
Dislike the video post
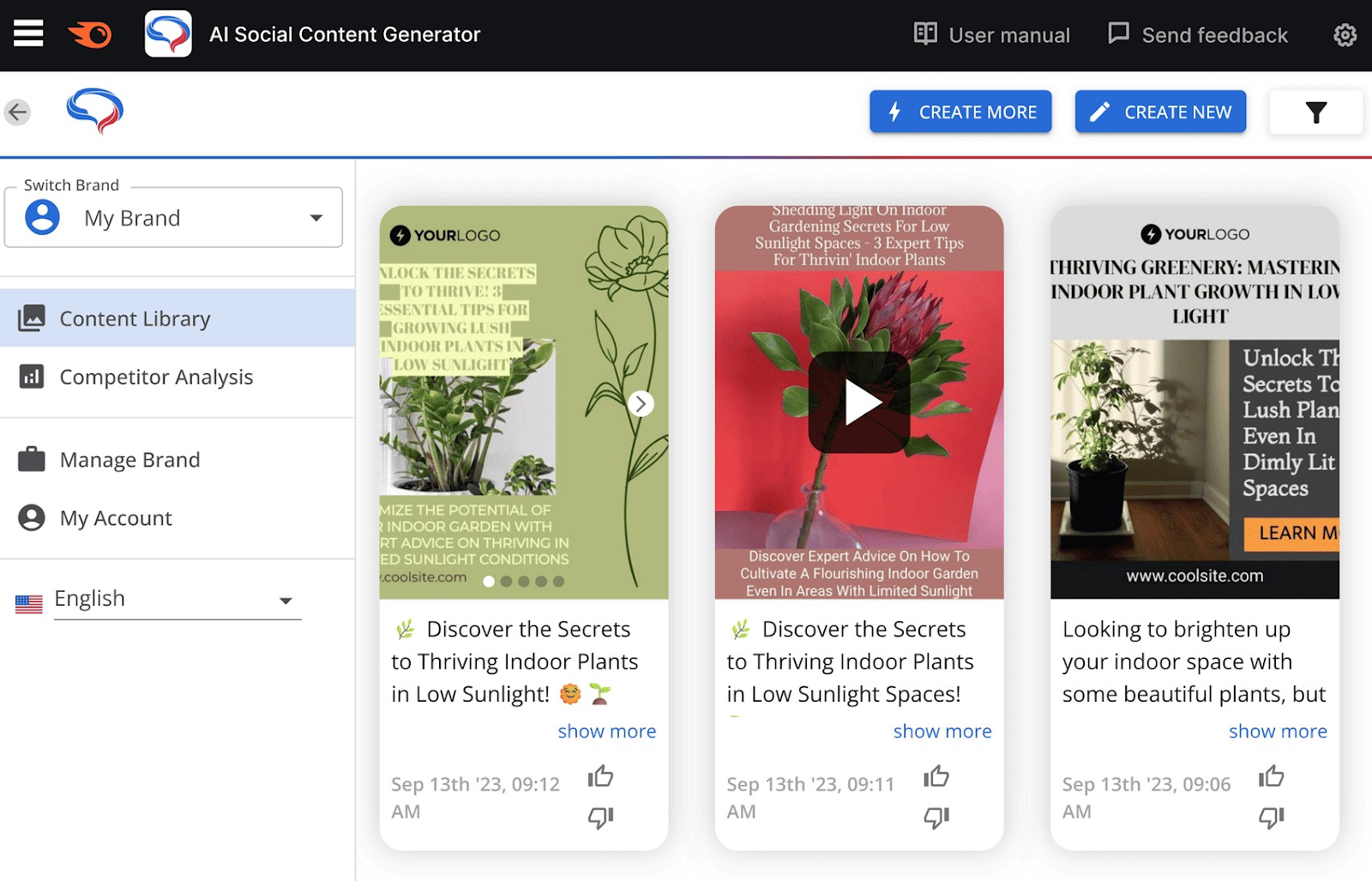point(936,817)
